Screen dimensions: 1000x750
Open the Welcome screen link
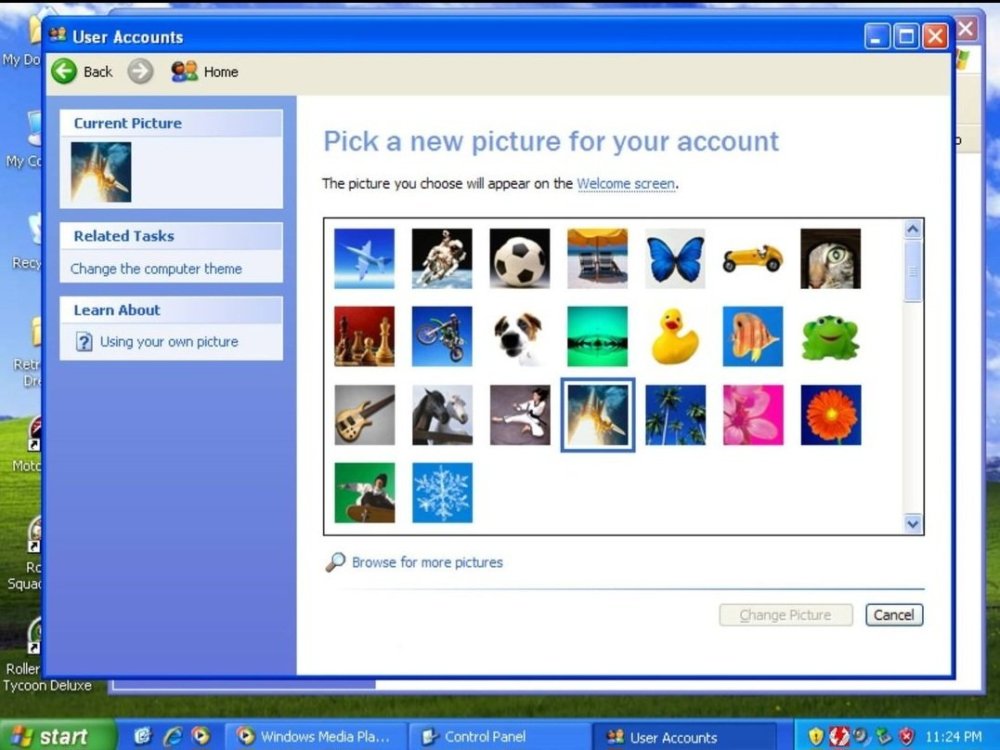627,184
